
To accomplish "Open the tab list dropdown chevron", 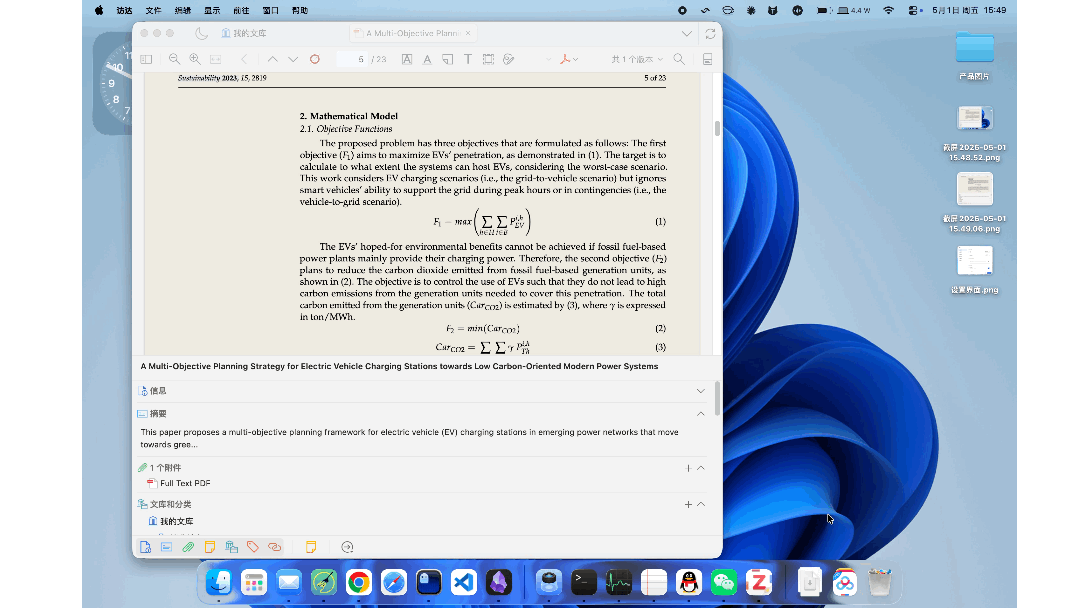I will click(687, 33).
